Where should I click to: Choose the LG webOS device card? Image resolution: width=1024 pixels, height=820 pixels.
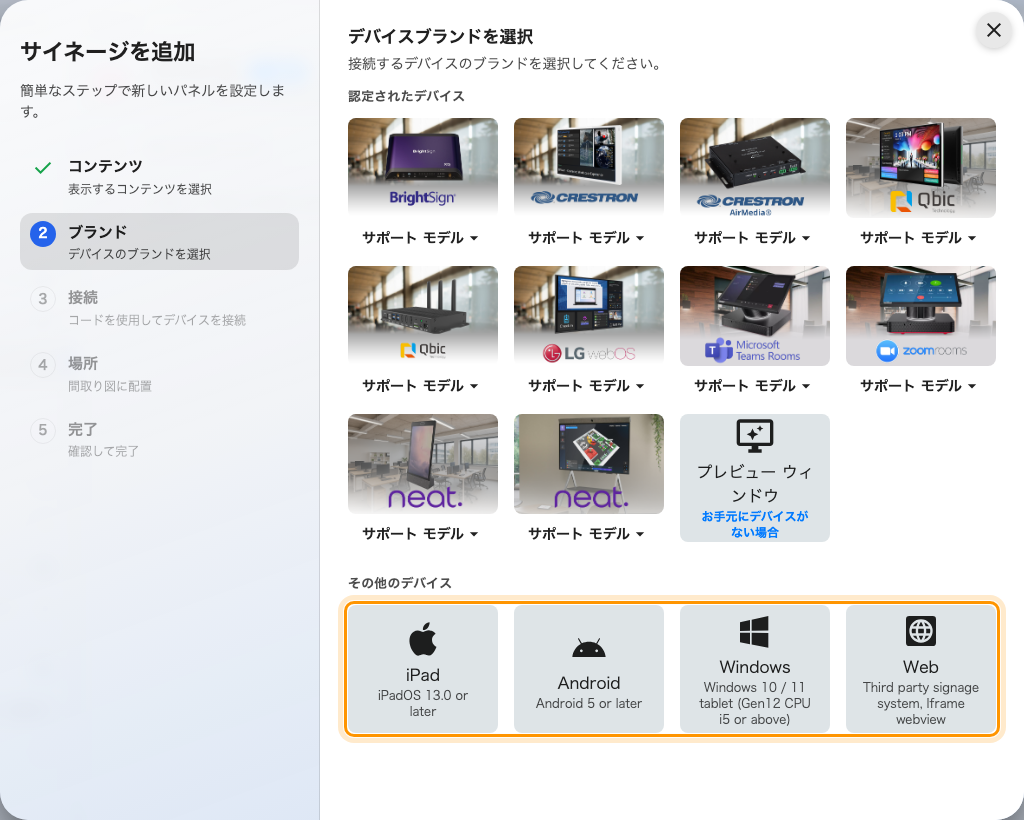tap(588, 316)
